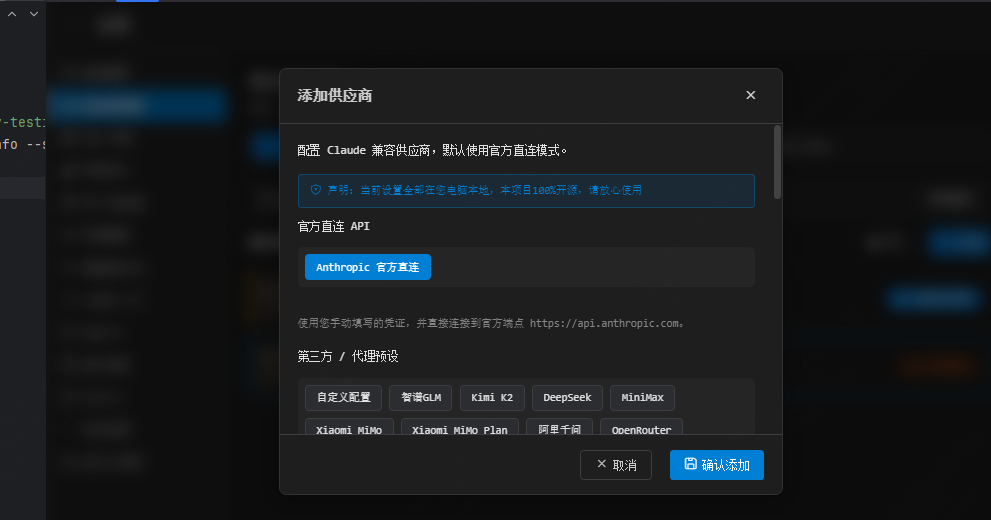Click the 声明 notice text in banner
991x520 pixels.
(484, 190)
